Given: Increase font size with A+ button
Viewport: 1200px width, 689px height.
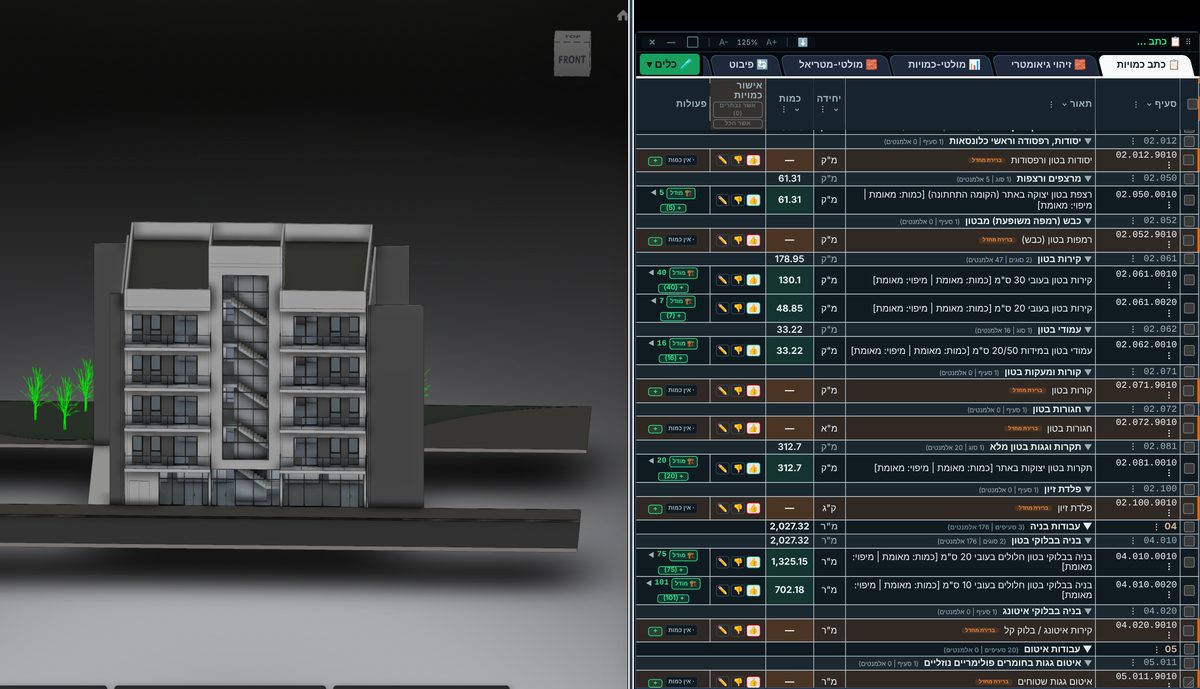Looking at the screenshot, I should (x=771, y=42).
